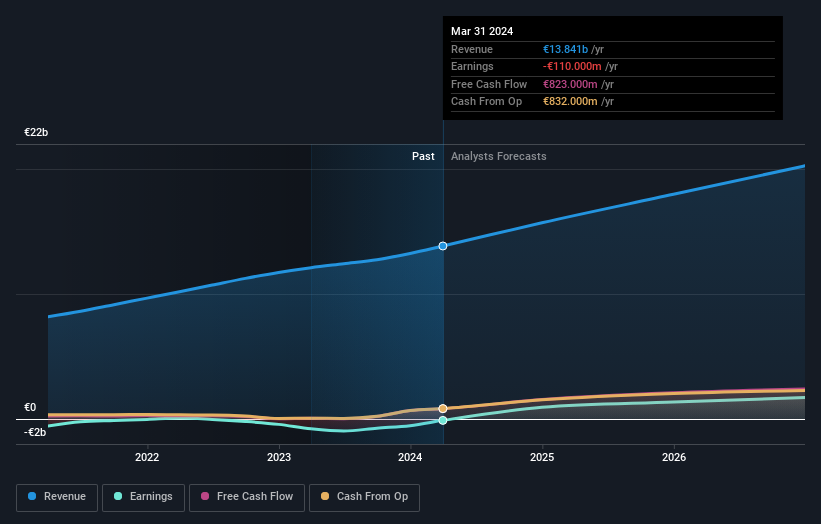This screenshot has height=524, width=821.
Task: Click the €22b y-axis label
Action: point(36,132)
